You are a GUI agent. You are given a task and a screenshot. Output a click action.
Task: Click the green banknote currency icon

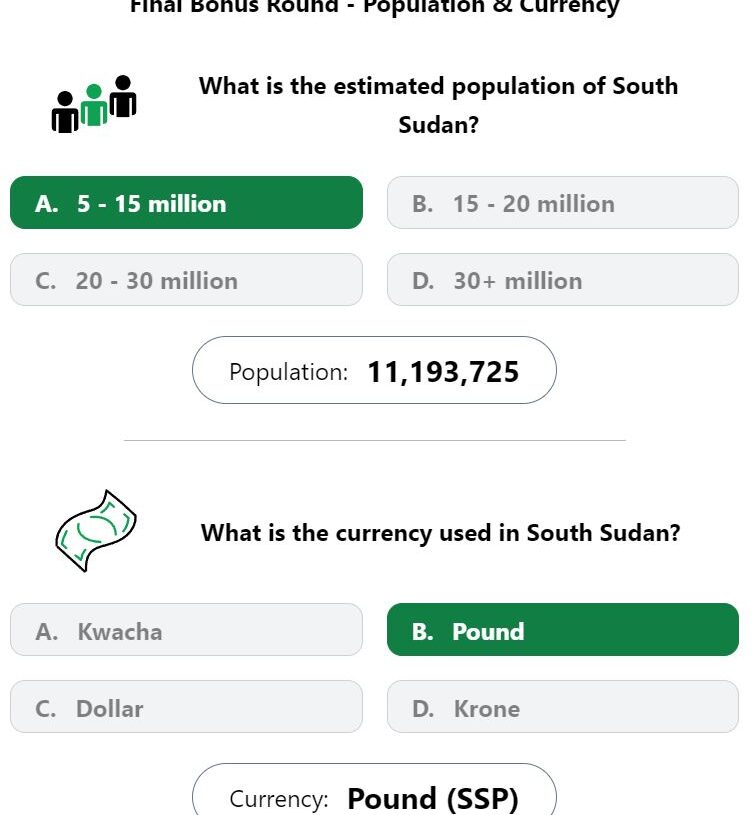(96, 531)
